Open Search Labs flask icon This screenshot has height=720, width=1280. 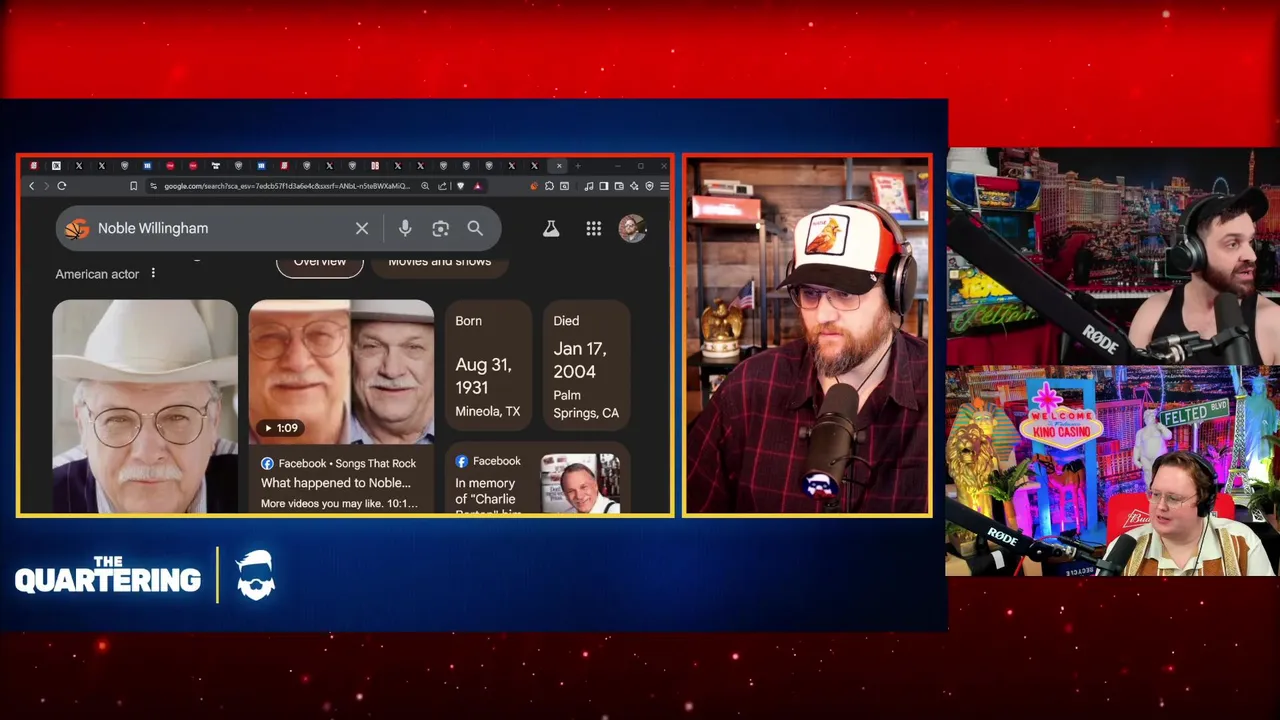[551, 228]
